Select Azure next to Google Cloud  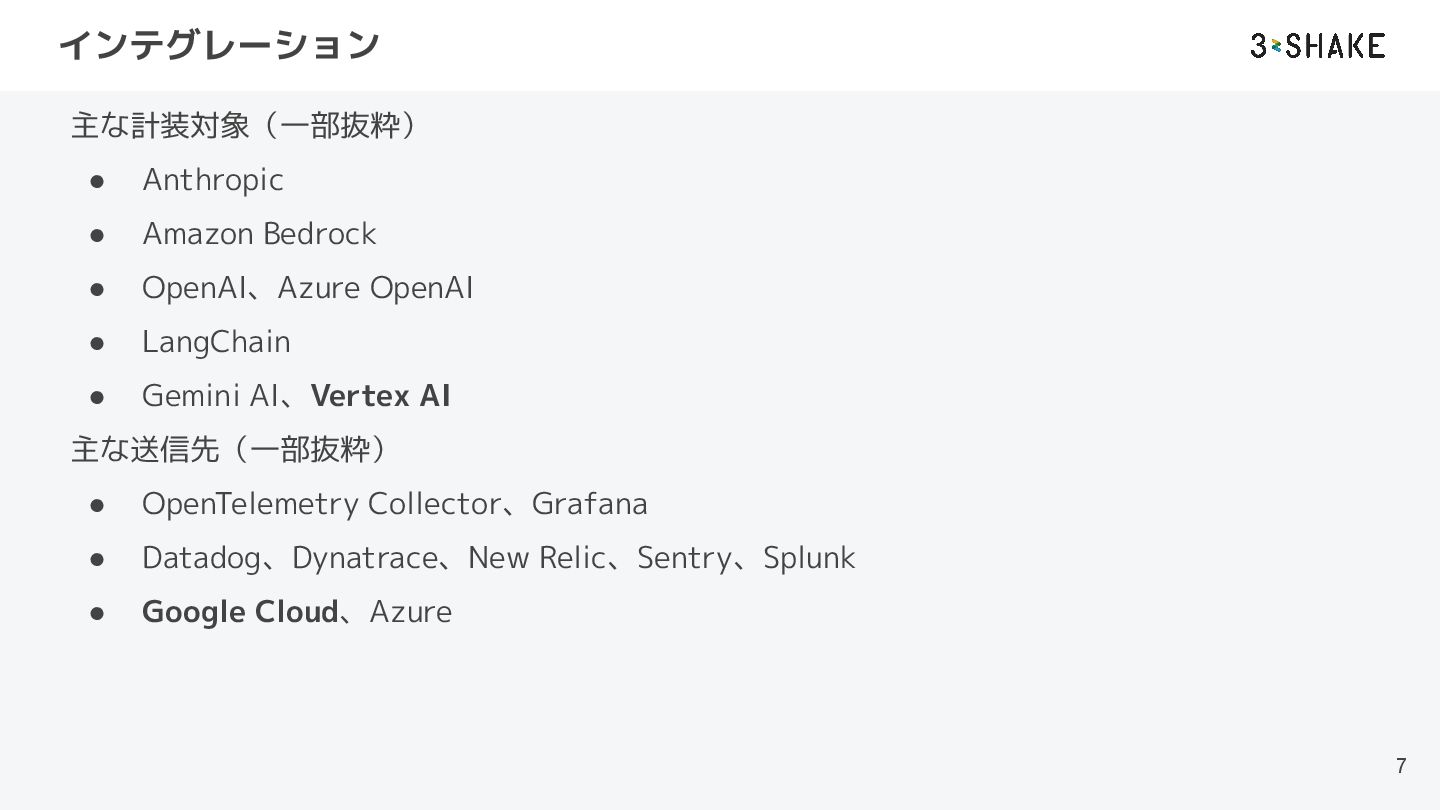(x=410, y=612)
